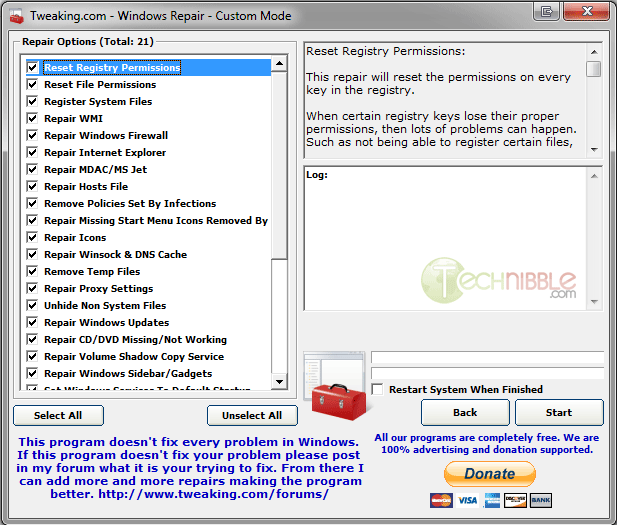Click the upper progress bar
Image resolution: width=617 pixels, height=525 pixels.
pyautogui.click(x=488, y=357)
